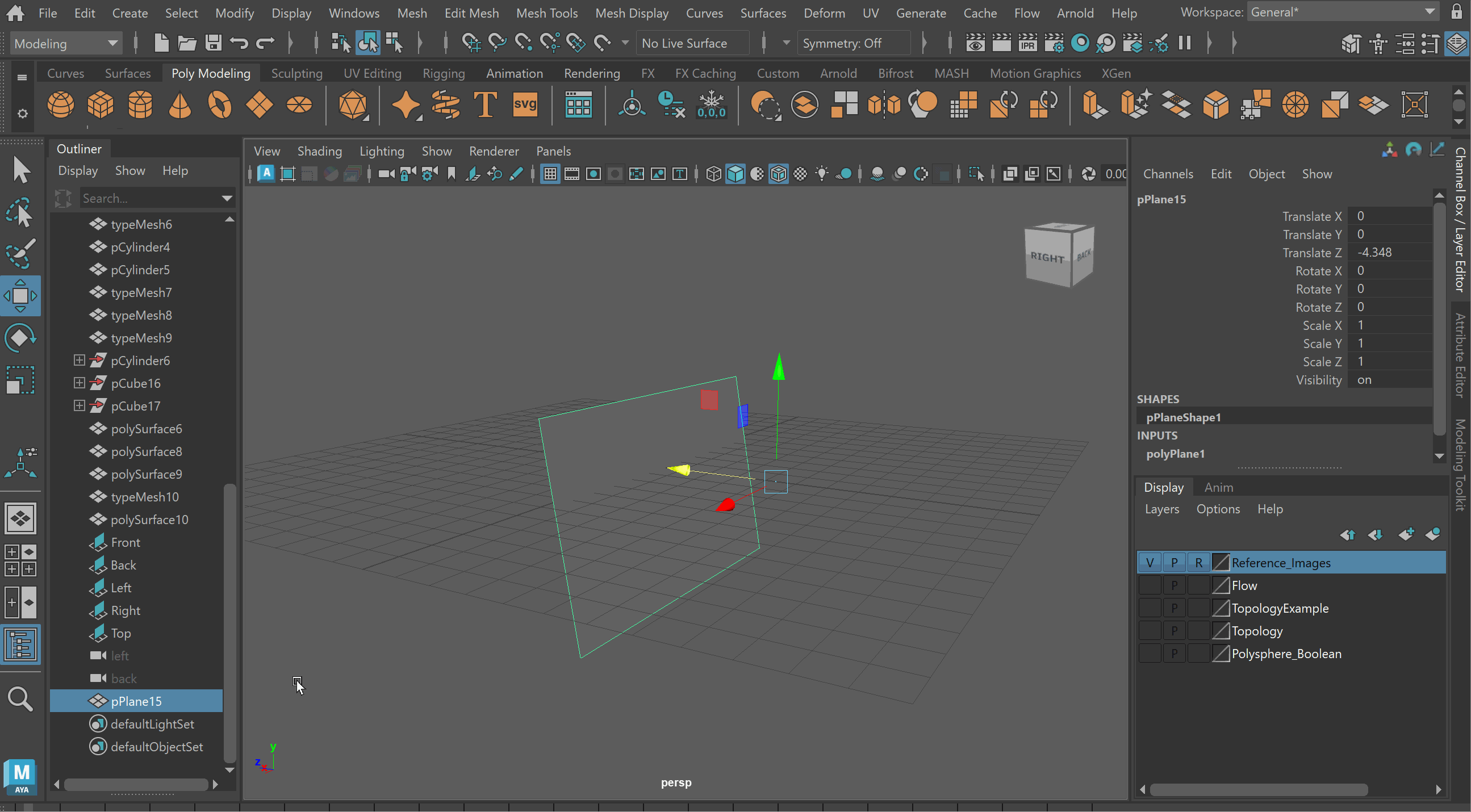Select pPlaneShape1 in the Channel Box
This screenshot has width=1471, height=812.
click(x=1183, y=417)
